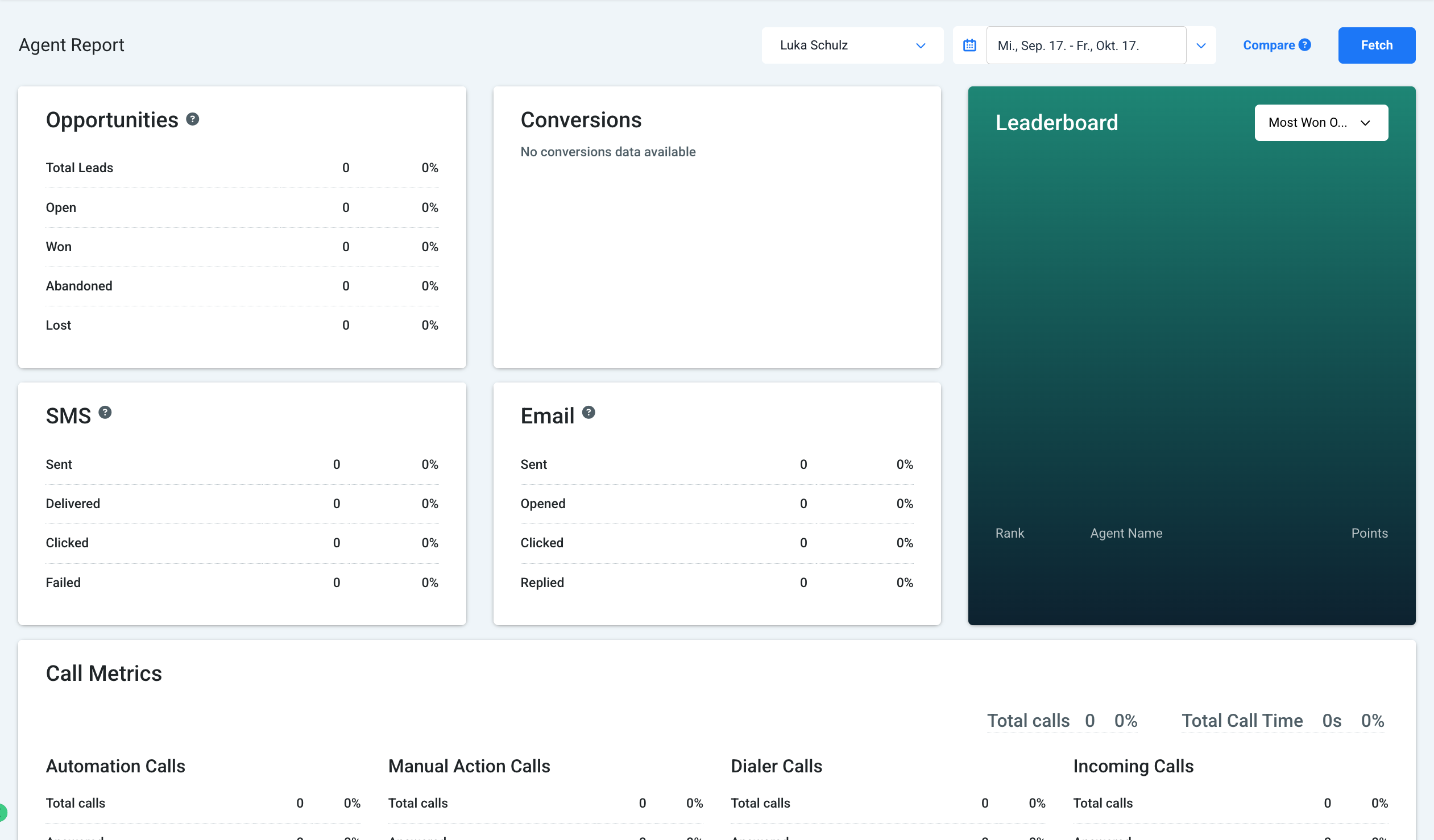Expand the date range preset chevron
Screen dimensions: 1434x840
[x=1201, y=45]
